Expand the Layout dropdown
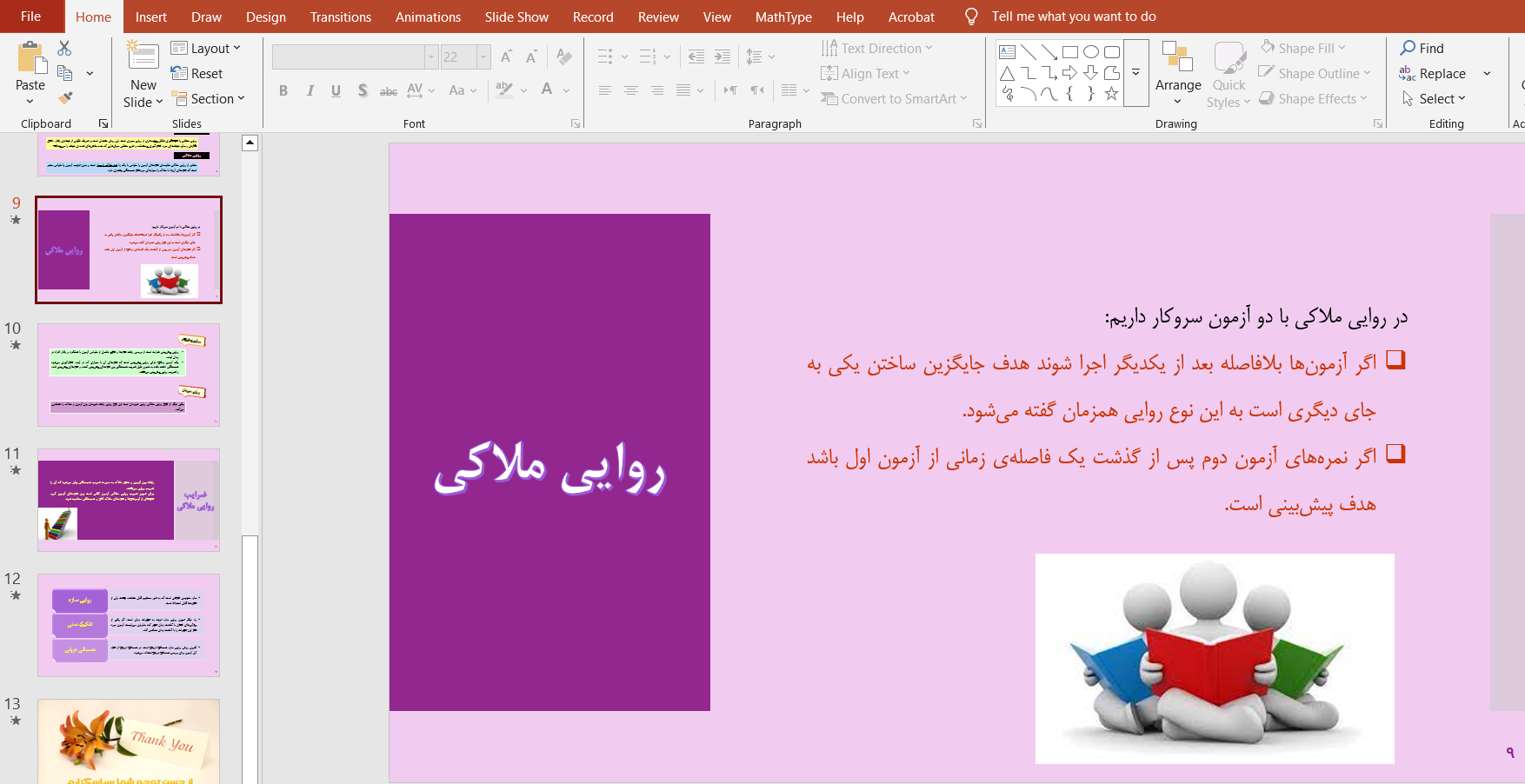 point(206,49)
